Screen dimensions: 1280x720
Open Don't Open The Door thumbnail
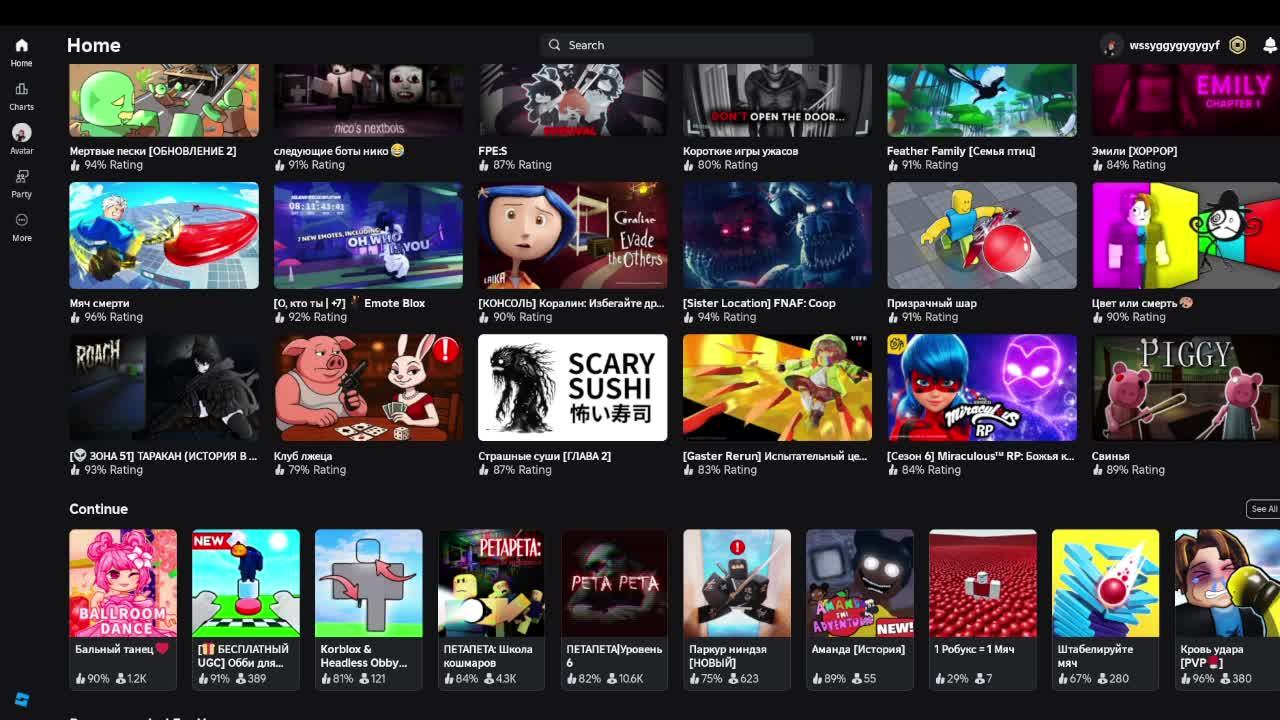coord(777,100)
